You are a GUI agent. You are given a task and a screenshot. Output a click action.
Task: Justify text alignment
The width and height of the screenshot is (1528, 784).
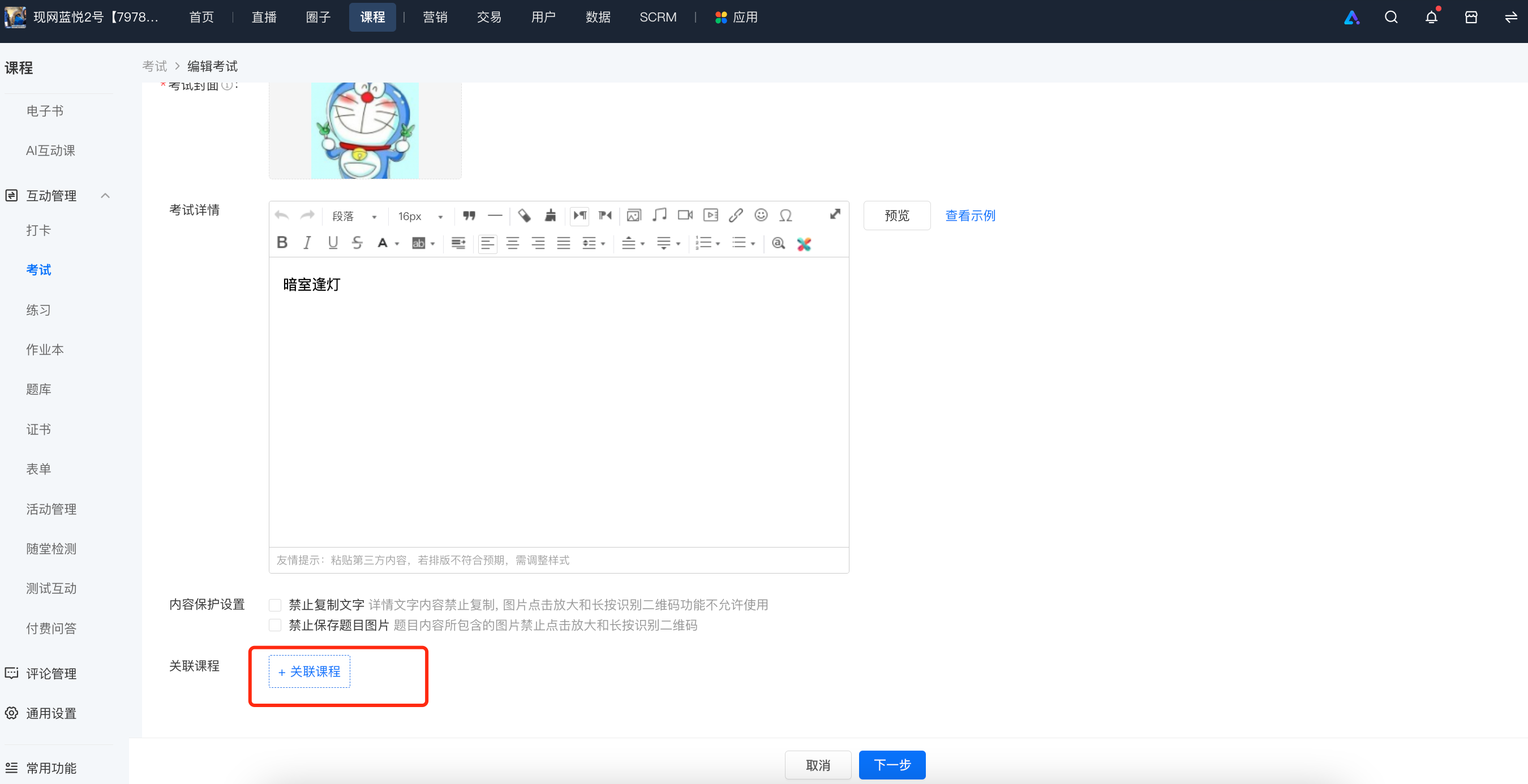click(564, 243)
